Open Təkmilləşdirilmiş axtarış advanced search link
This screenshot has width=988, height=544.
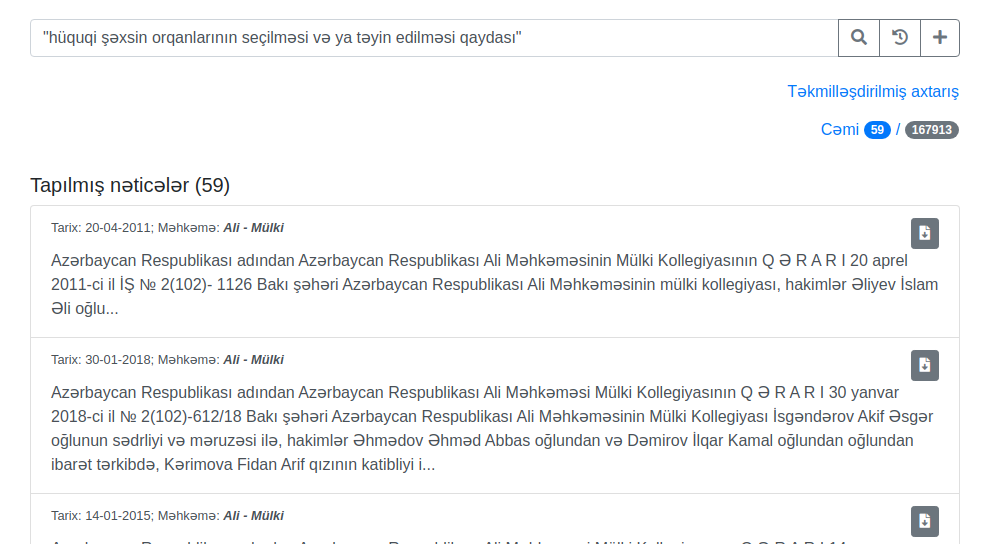click(873, 91)
